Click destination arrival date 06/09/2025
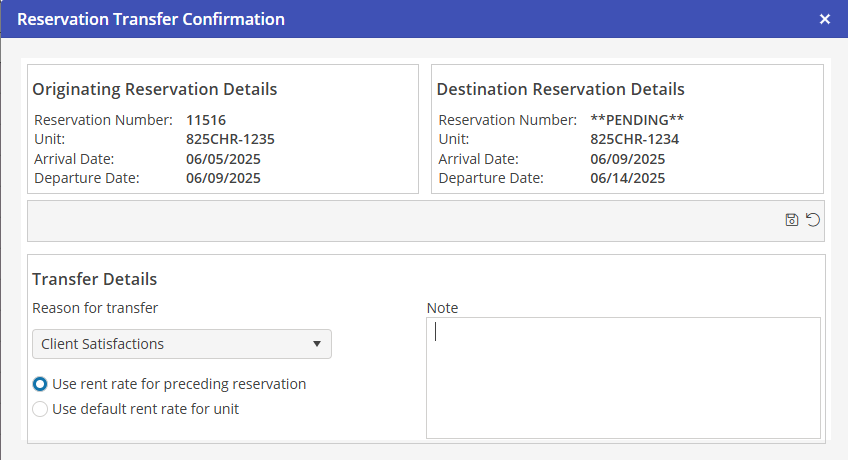 pyautogui.click(x=627, y=158)
